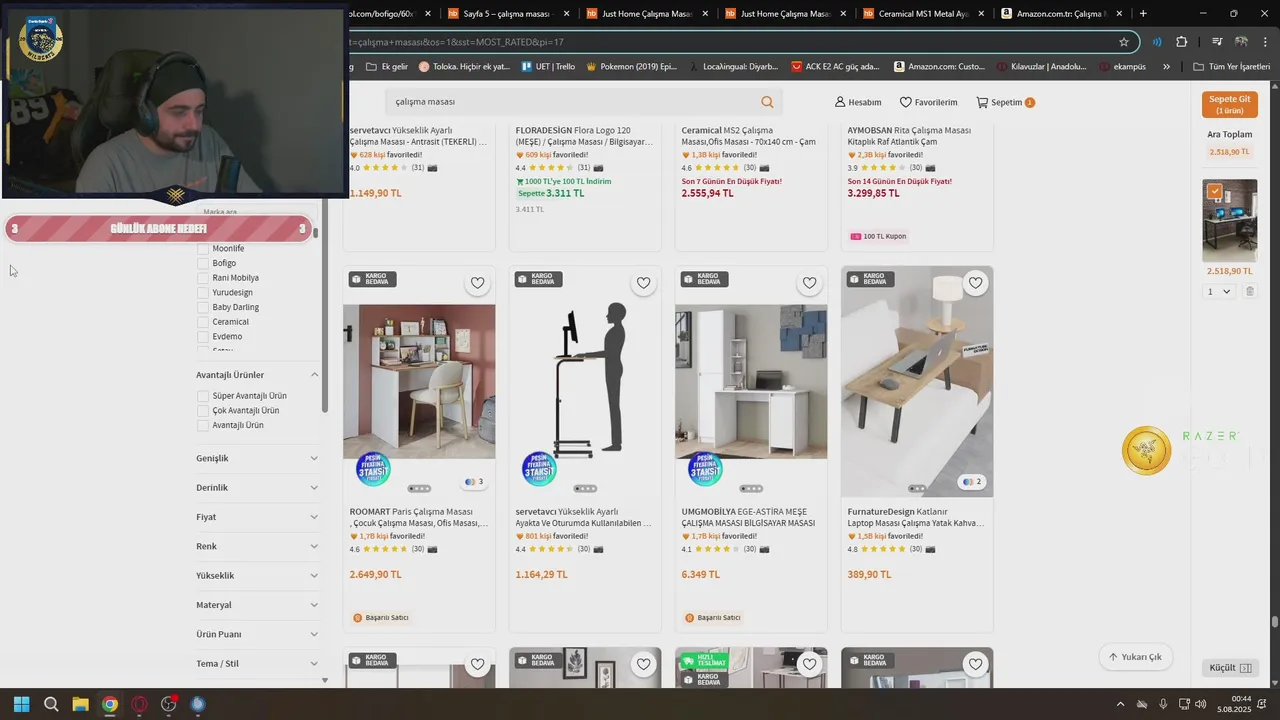Click Küçült to shrink cart panel
Screen dimensions: 1280x720
(x=1230, y=668)
